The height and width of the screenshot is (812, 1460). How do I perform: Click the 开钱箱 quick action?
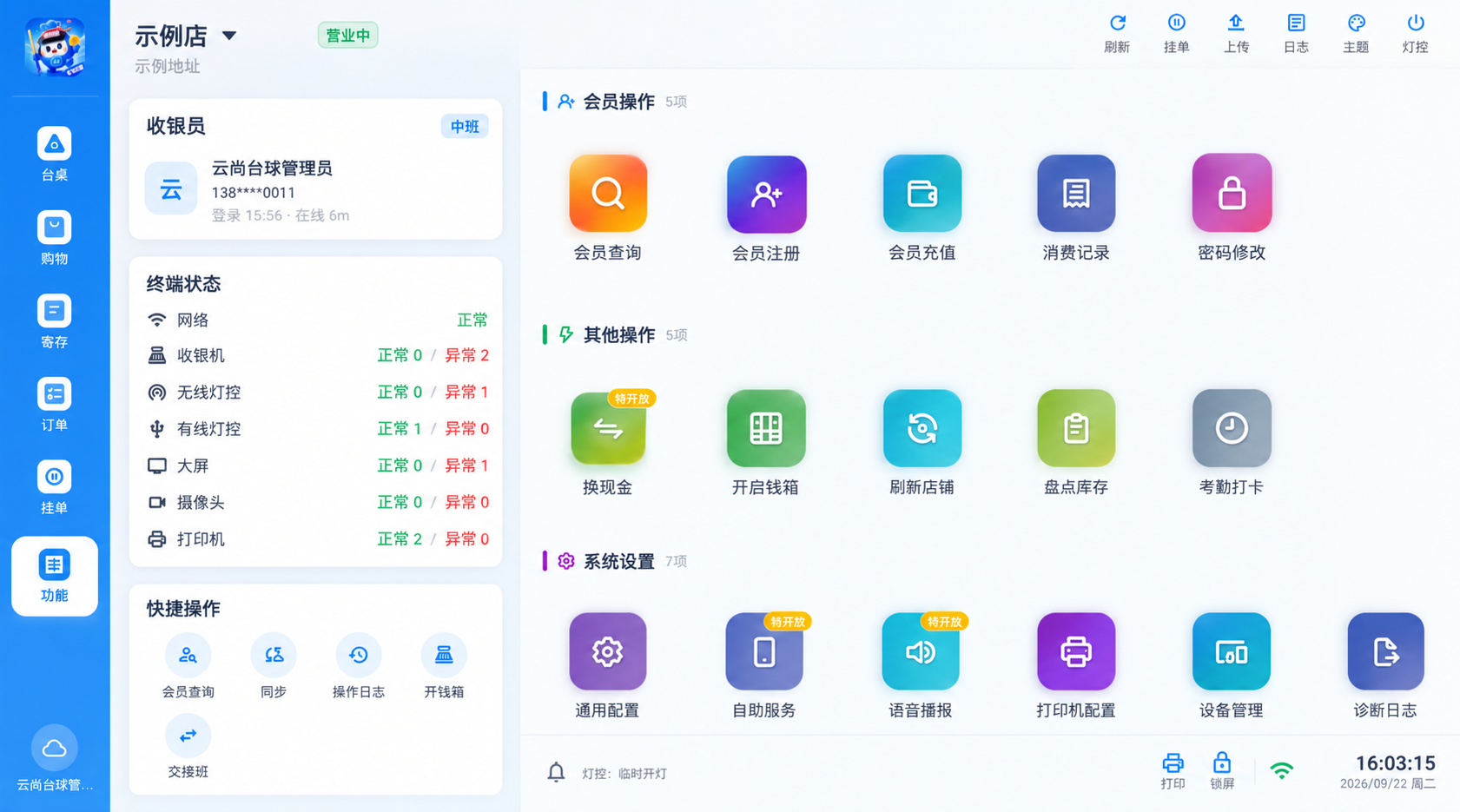tap(444, 667)
